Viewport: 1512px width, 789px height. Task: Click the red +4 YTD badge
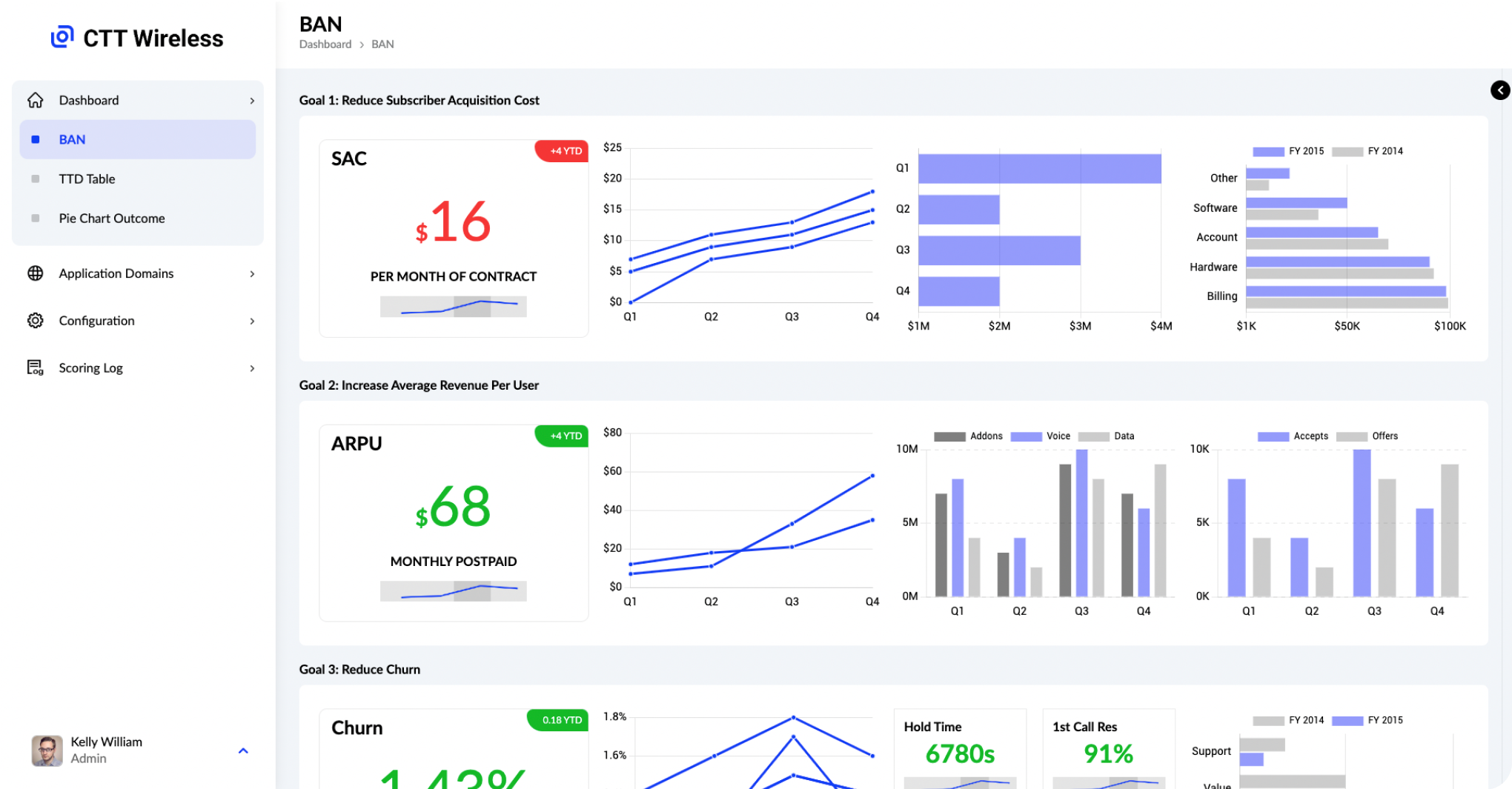tap(562, 151)
